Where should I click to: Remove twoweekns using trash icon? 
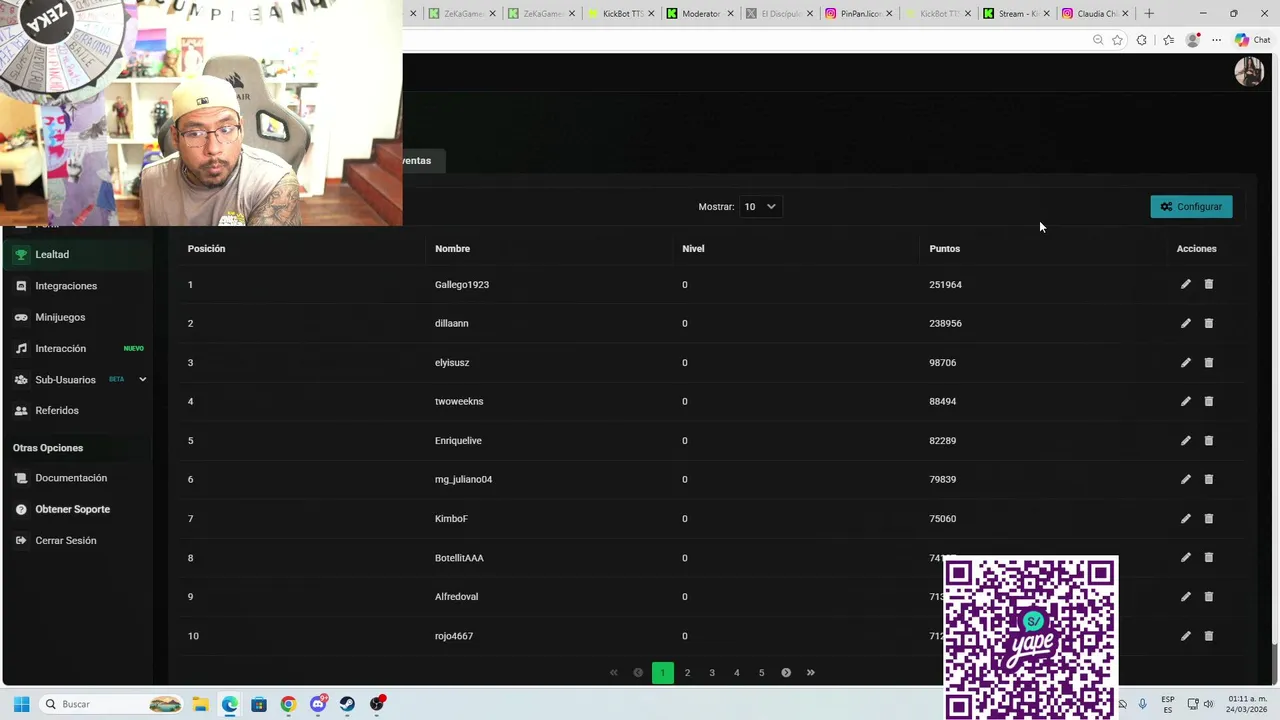[x=1208, y=401]
